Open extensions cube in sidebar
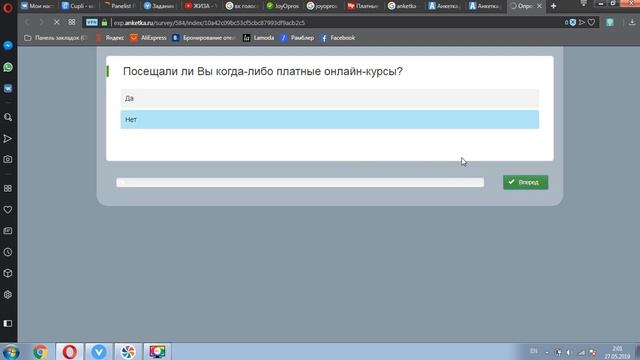This screenshot has width=640, height=360. point(8,273)
